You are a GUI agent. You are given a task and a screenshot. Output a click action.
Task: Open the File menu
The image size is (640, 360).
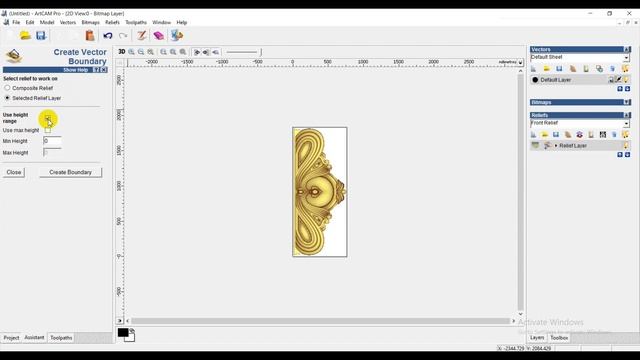[x=16, y=22]
